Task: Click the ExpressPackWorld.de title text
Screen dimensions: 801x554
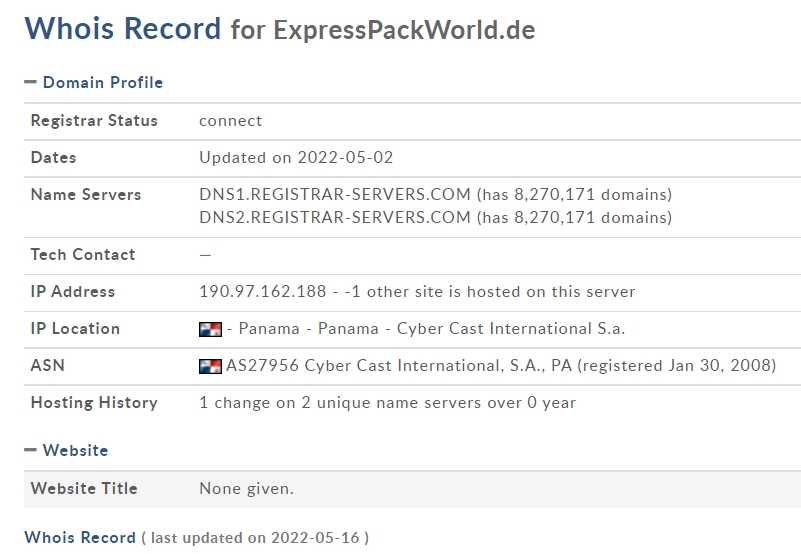Action: tap(404, 29)
